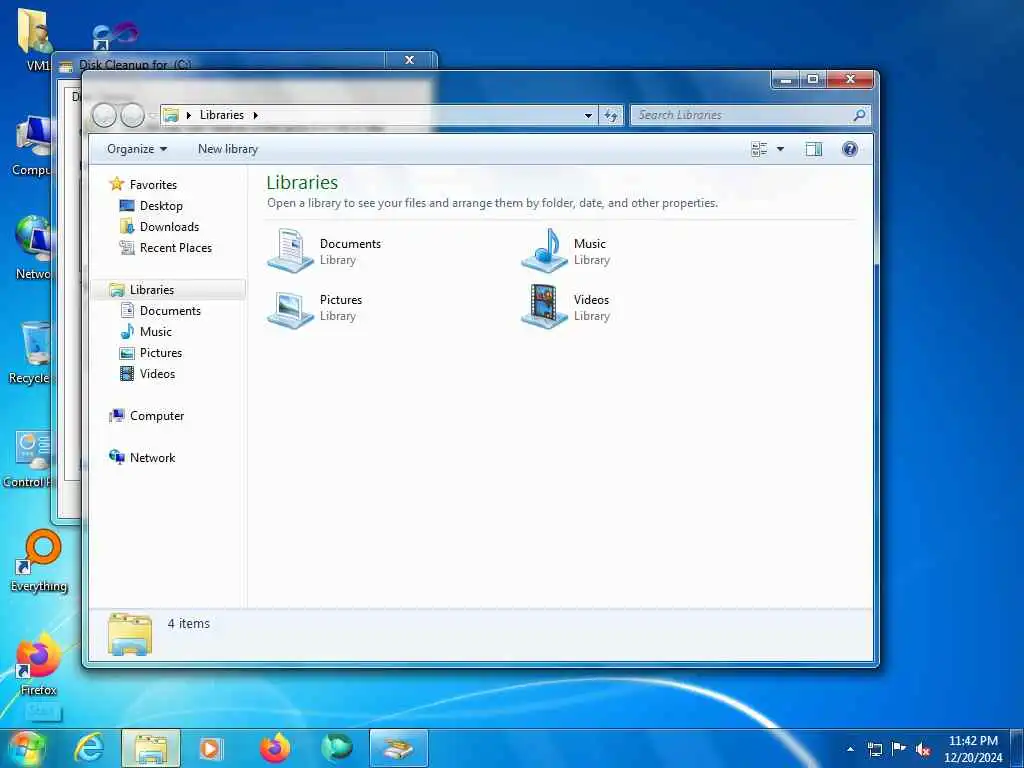This screenshot has width=1024, height=768.
Task: Open Explorer help button
Action: click(x=850, y=150)
